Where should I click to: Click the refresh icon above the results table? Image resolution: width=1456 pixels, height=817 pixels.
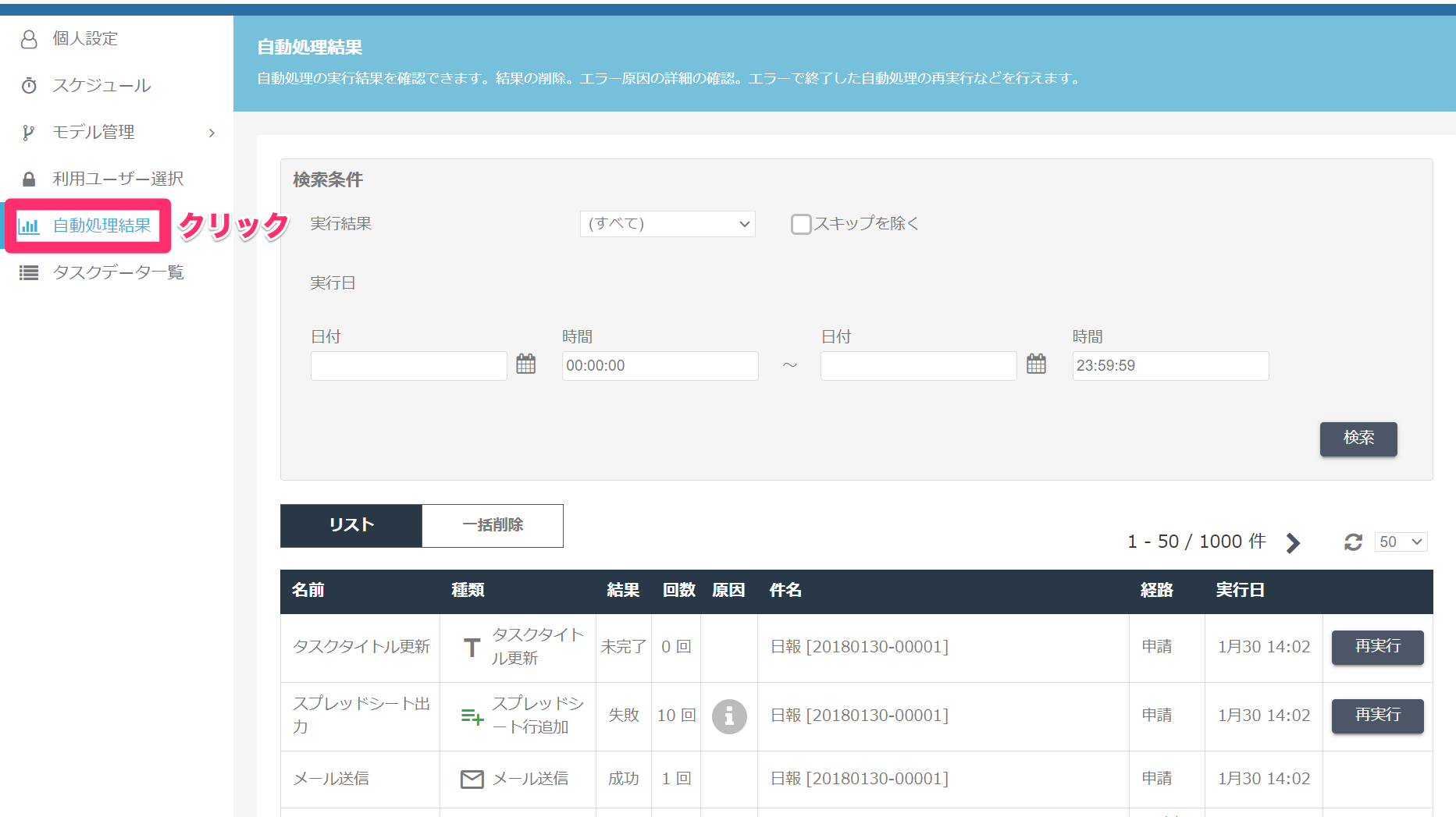(x=1353, y=542)
